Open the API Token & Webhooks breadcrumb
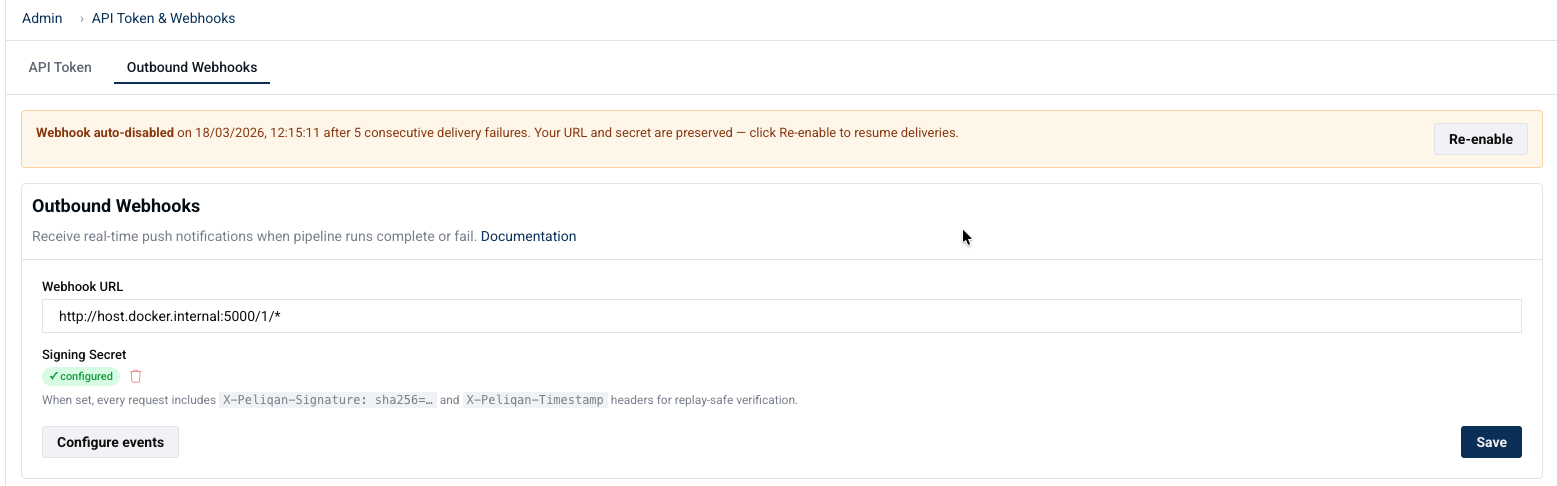 [x=163, y=18]
